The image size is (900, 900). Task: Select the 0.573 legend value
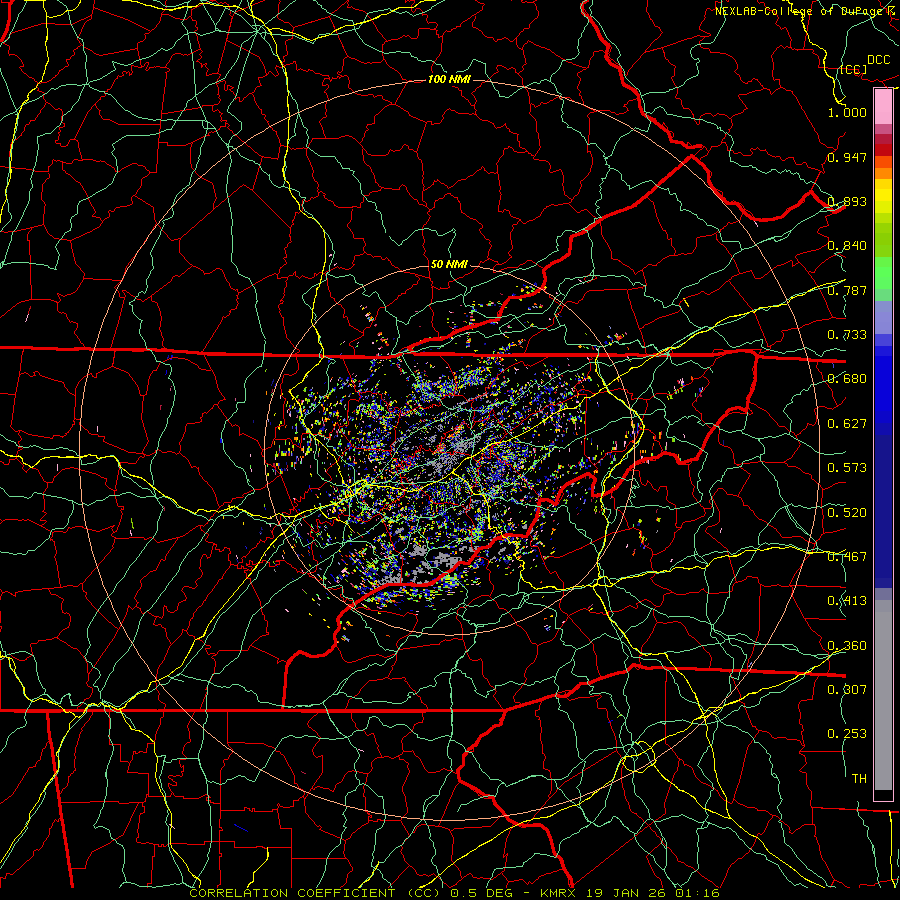click(x=847, y=468)
